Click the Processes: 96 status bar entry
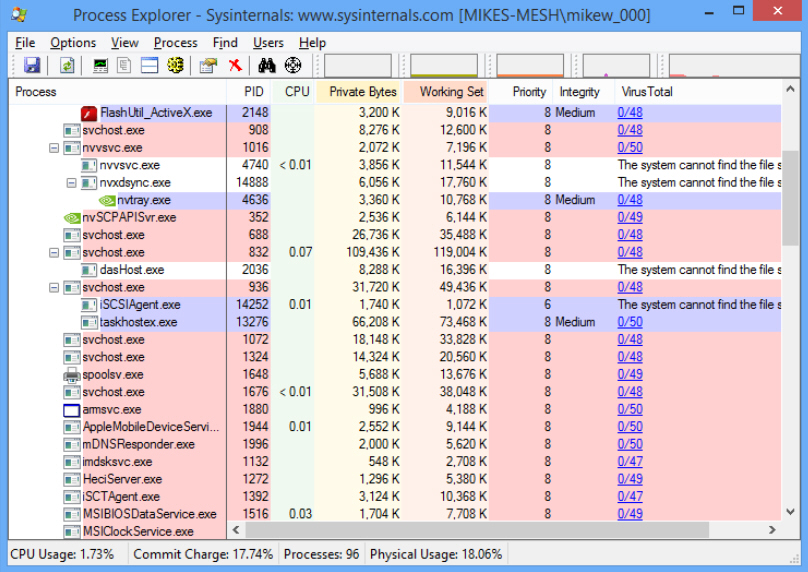808x572 pixels. 321,554
